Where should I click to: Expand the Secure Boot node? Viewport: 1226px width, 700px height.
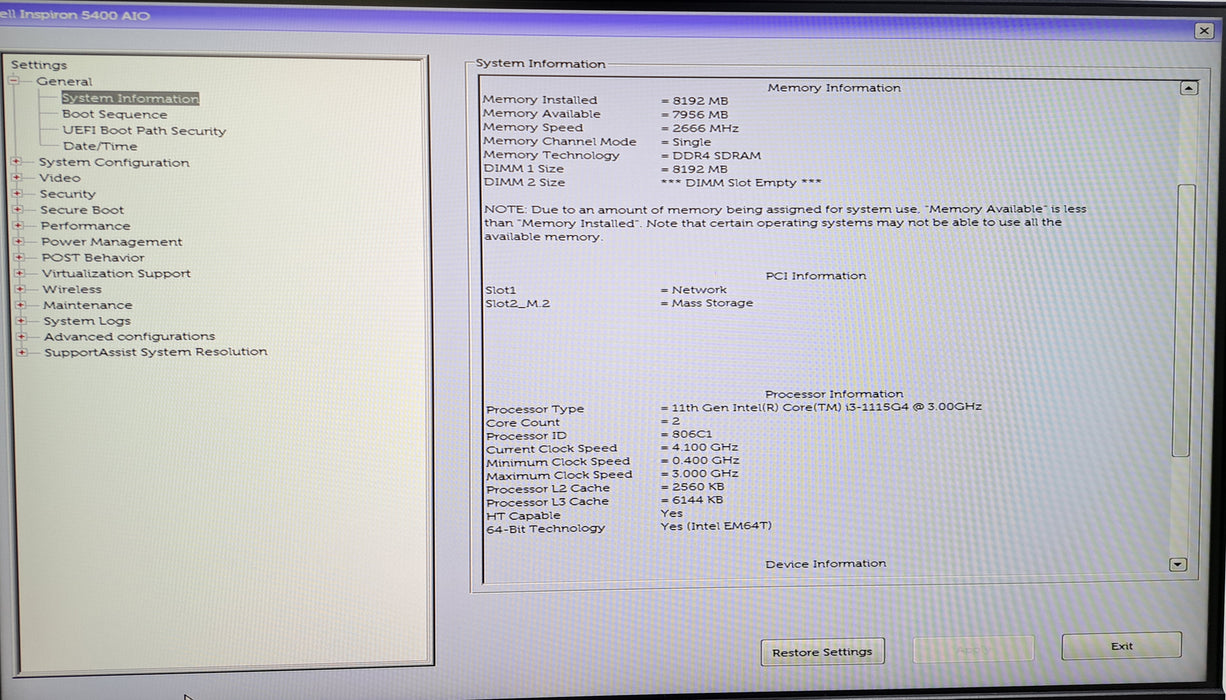pos(18,210)
